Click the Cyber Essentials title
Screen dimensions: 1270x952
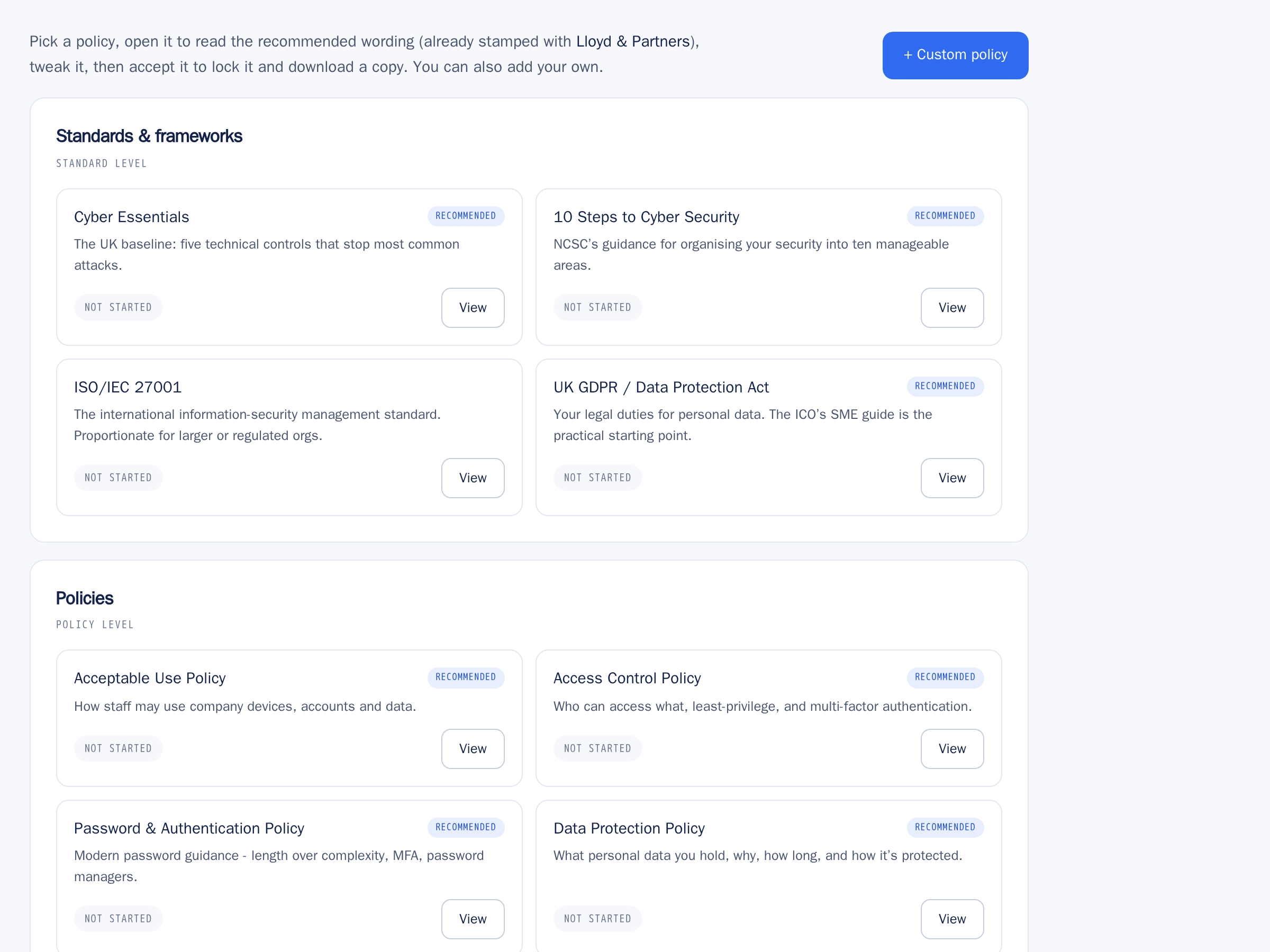point(131,217)
